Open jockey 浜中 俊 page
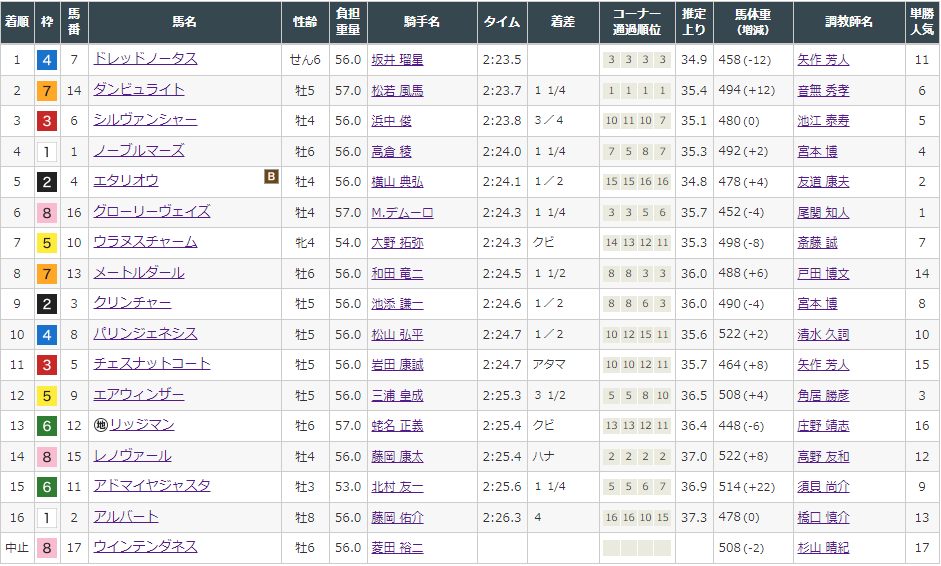Image resolution: width=941 pixels, height=566 pixels. coord(391,121)
